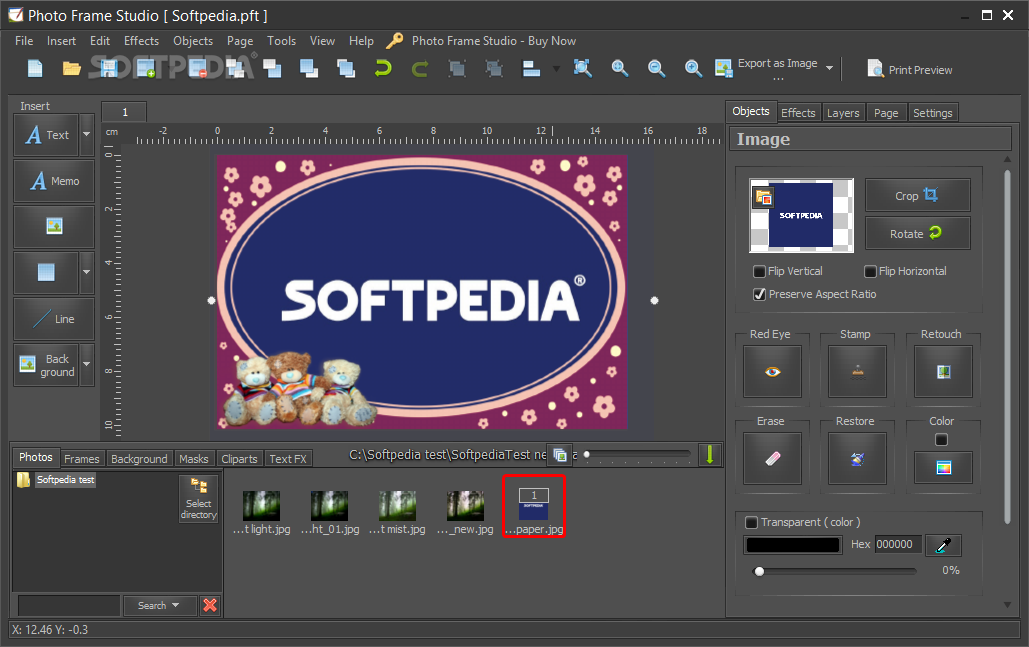Click the insert image icon in Insert panel

tap(54, 226)
